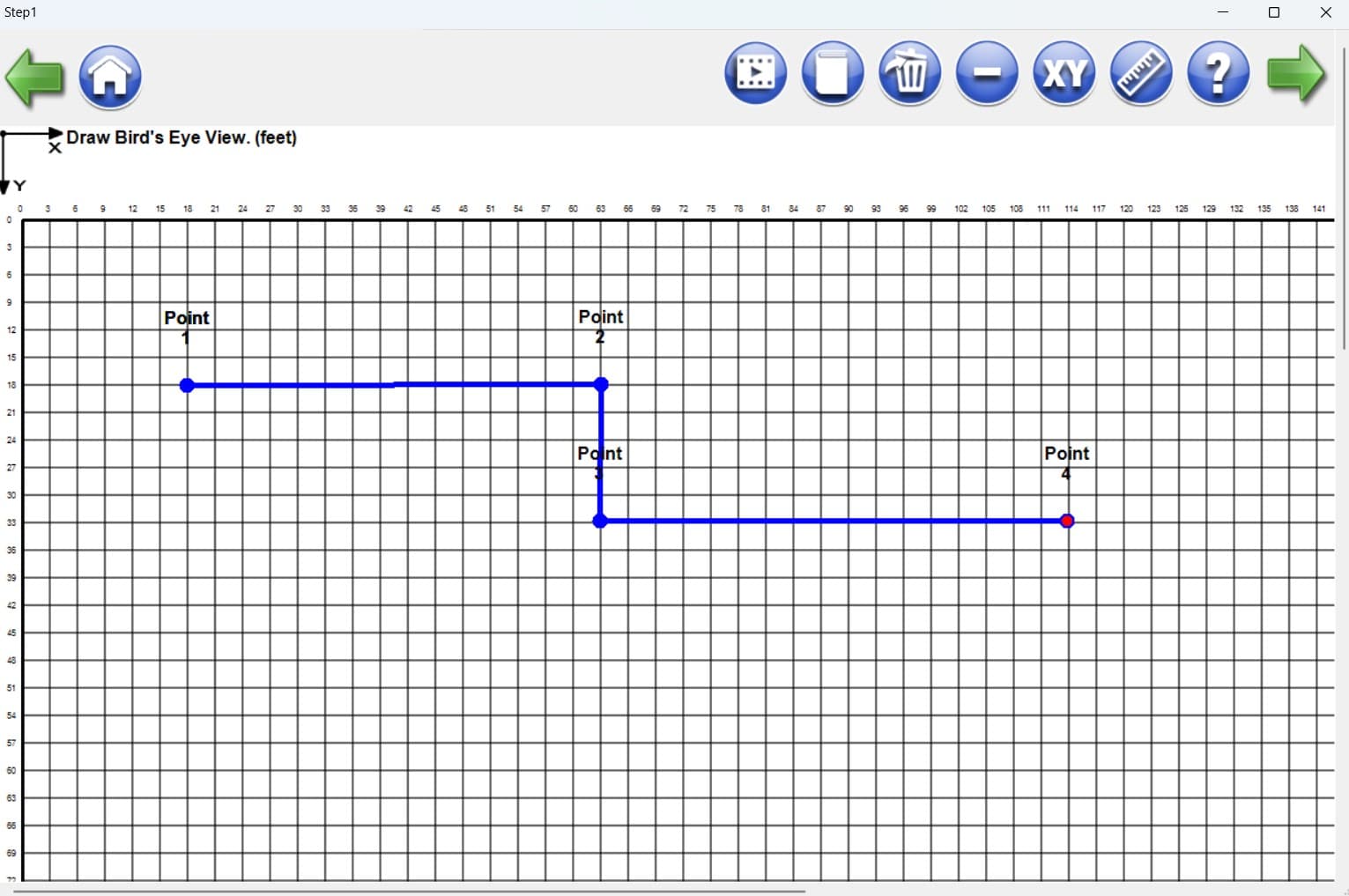Select the Point 3 marker
1349x896 pixels.
coord(600,521)
